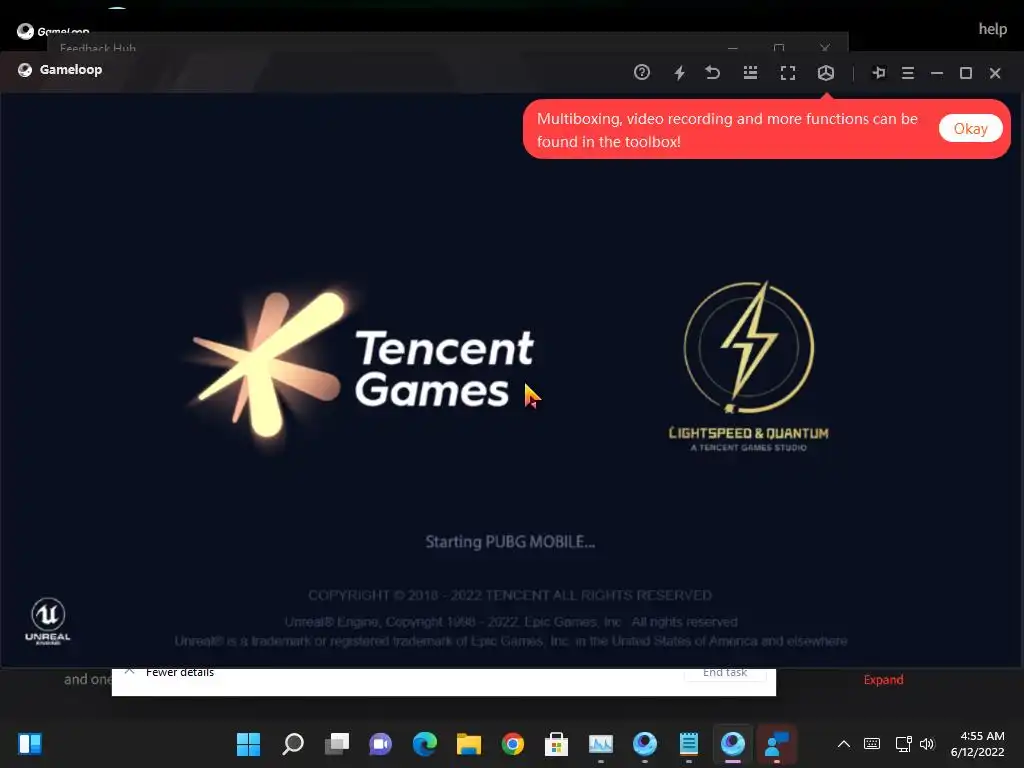Click the Starting PUBG MOBILE text
The width and height of the screenshot is (1024, 768).
[510, 542]
